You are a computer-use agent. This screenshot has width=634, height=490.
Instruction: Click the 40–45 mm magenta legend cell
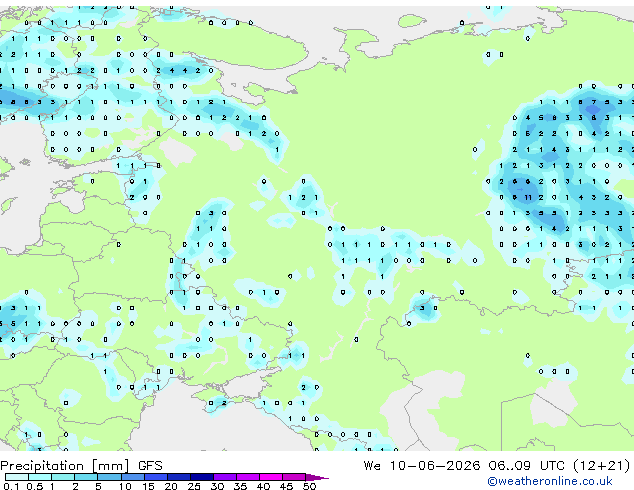(x=271, y=477)
